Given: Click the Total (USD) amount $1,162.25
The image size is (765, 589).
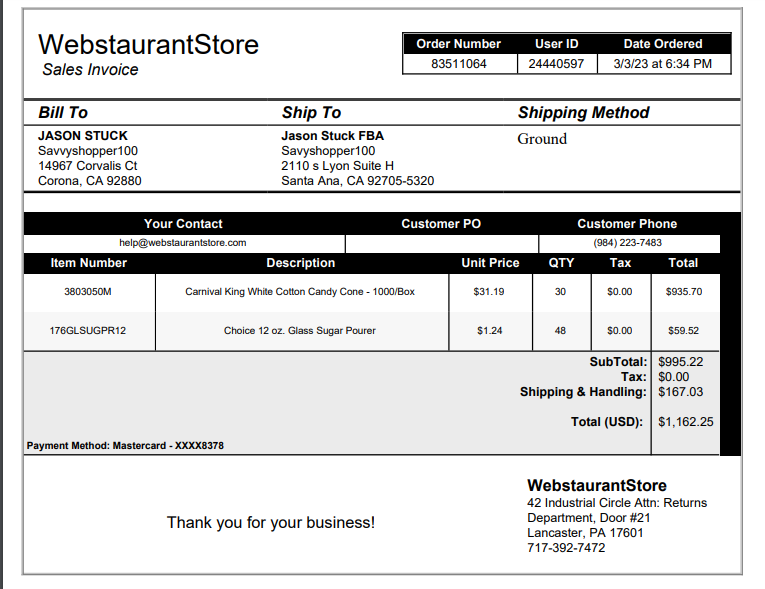Looking at the screenshot, I should 685,422.
